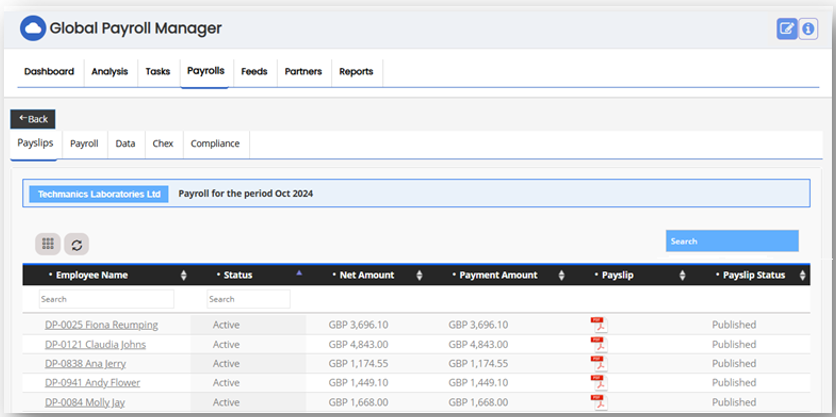This screenshot has width=836, height=417.
Task: Select net amount GBP 4,843.00
Action: [358, 344]
